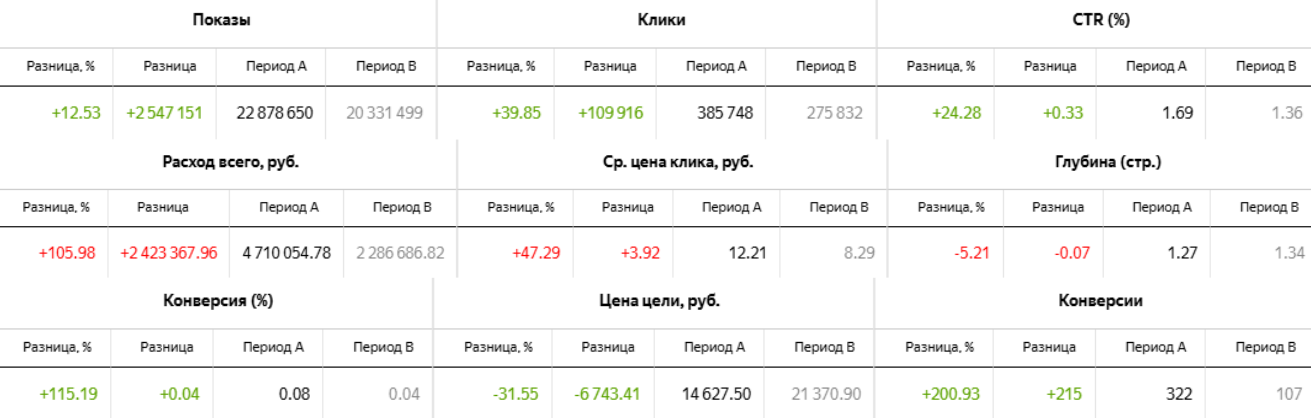Image resolution: width=1311 pixels, height=418 pixels.
Task: Click Показы Период А value 22 878 650
Action: coord(275,113)
